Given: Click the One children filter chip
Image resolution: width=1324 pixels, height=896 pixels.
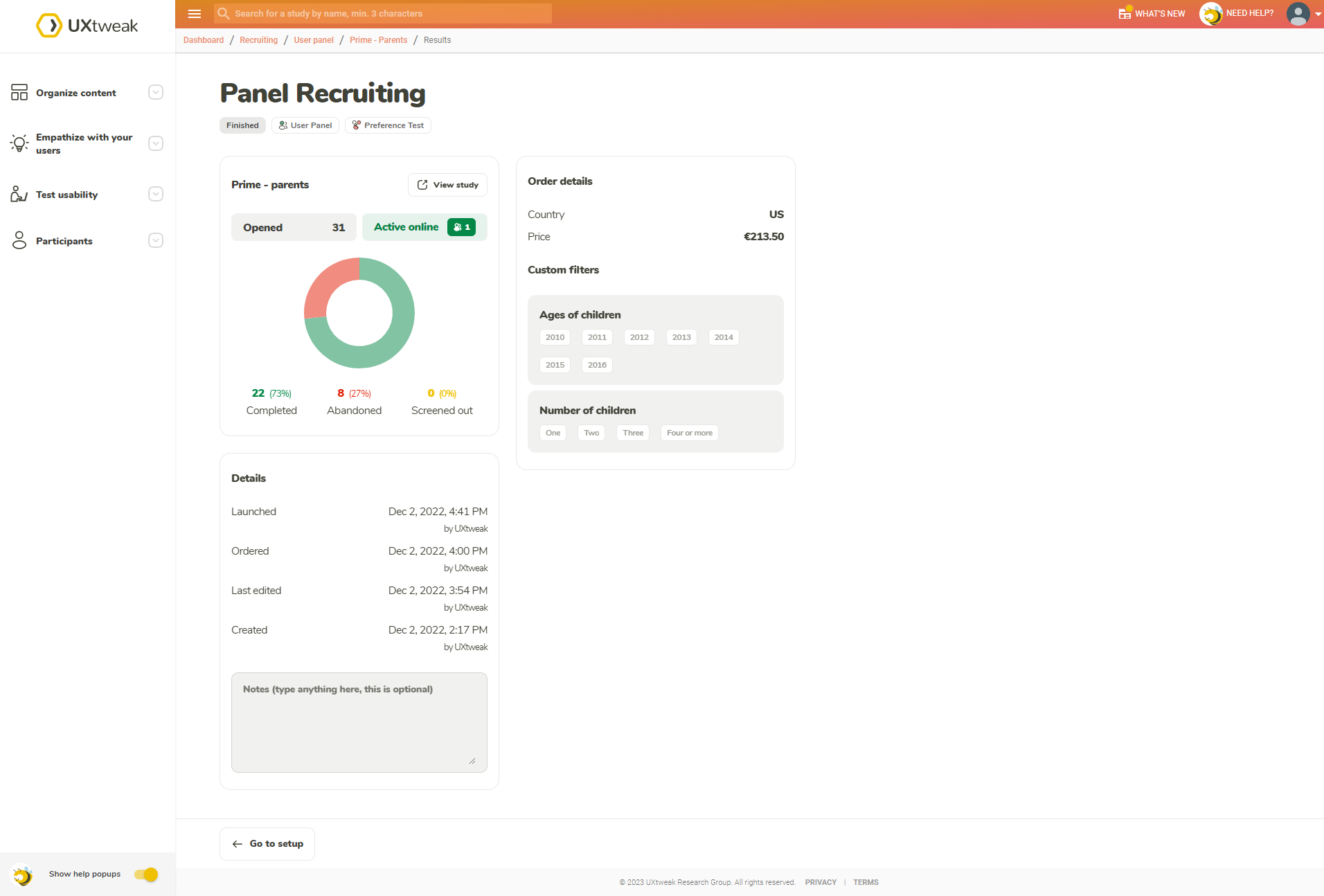Looking at the screenshot, I should 553,433.
